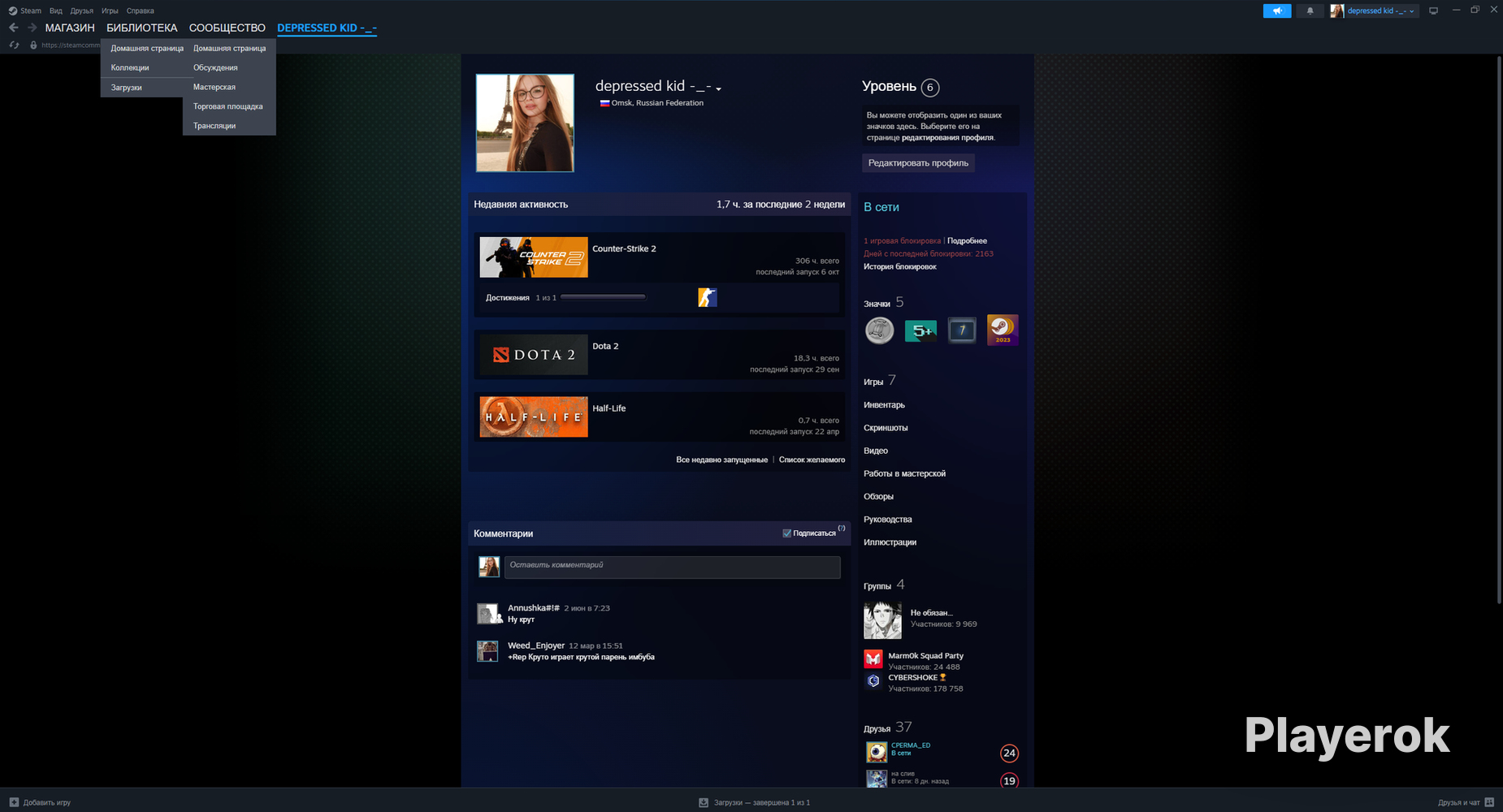Reload the page with the refresh icon

[x=14, y=45]
